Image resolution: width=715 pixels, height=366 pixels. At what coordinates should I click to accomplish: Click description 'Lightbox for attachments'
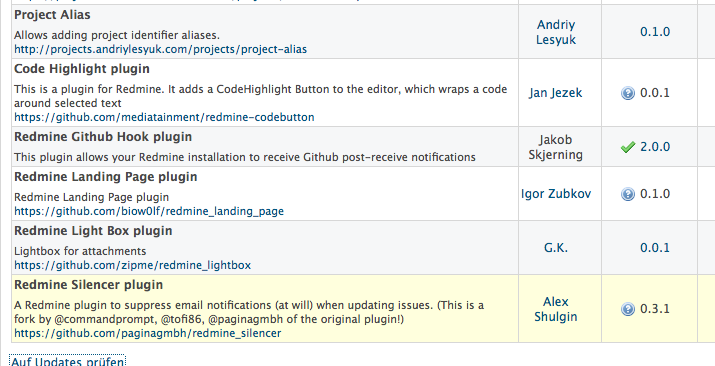[x=80, y=251]
